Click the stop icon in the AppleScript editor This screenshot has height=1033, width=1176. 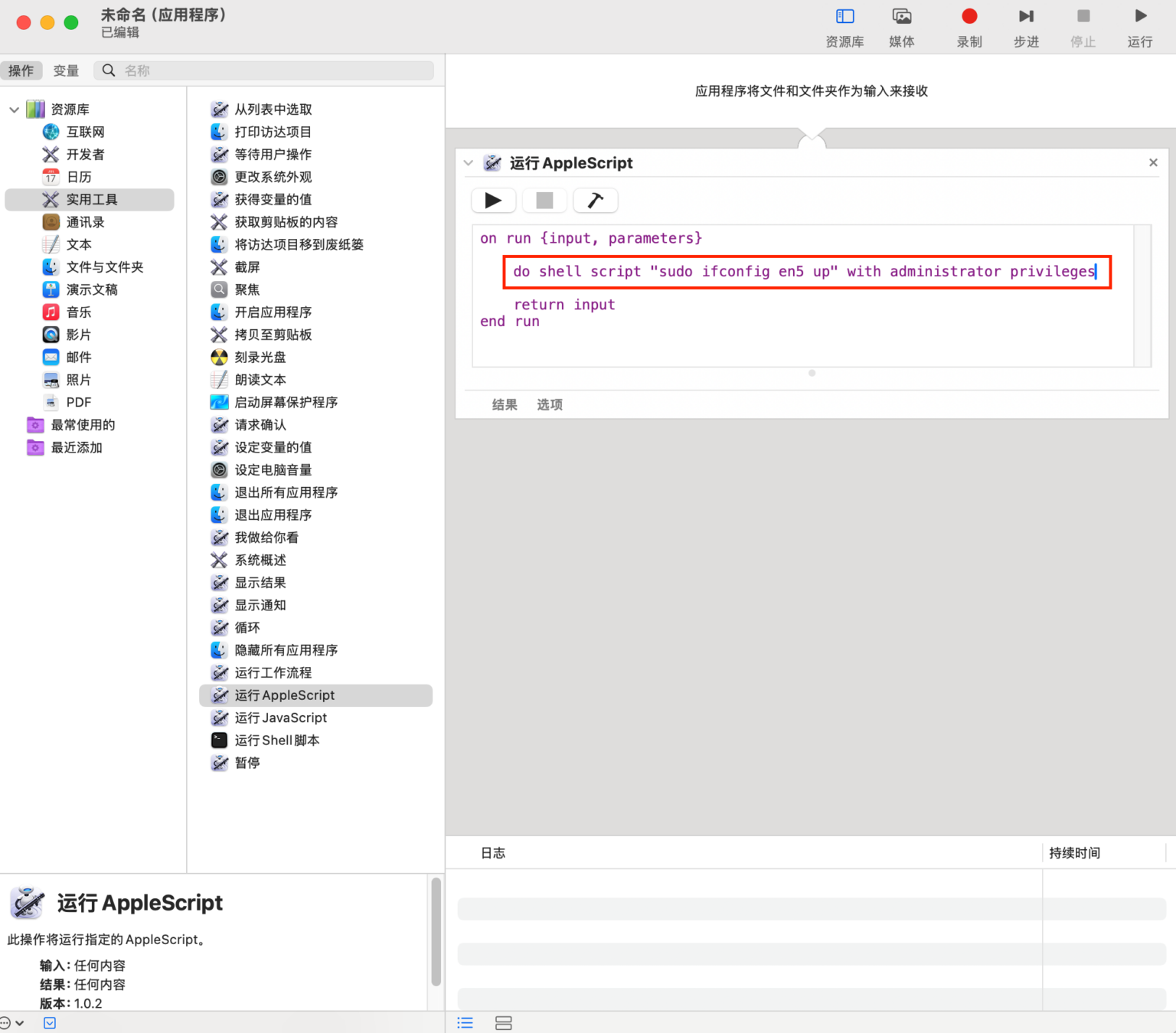[544, 200]
